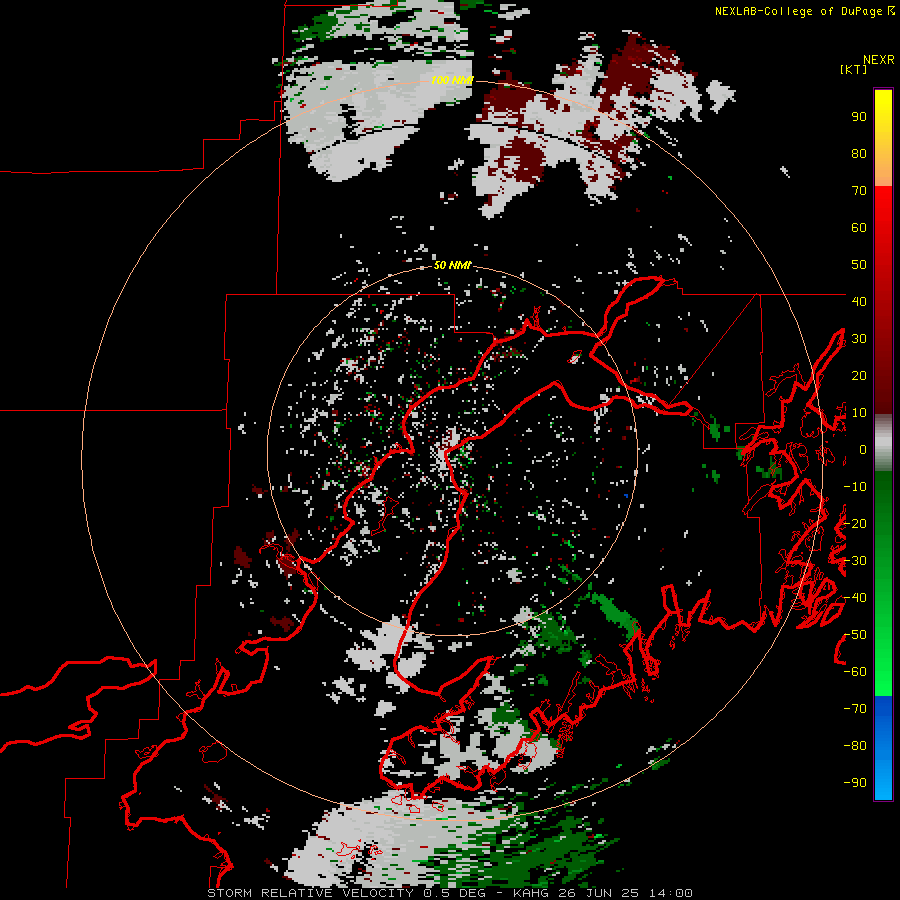This screenshot has width=900, height=900.
Task: Click the 40 value on the velocity scale
Action: click(859, 301)
